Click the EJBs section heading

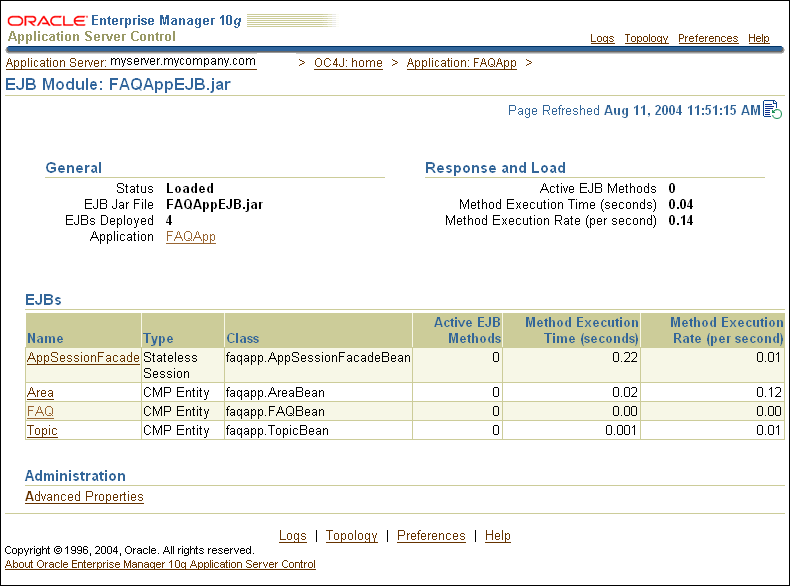[43, 300]
